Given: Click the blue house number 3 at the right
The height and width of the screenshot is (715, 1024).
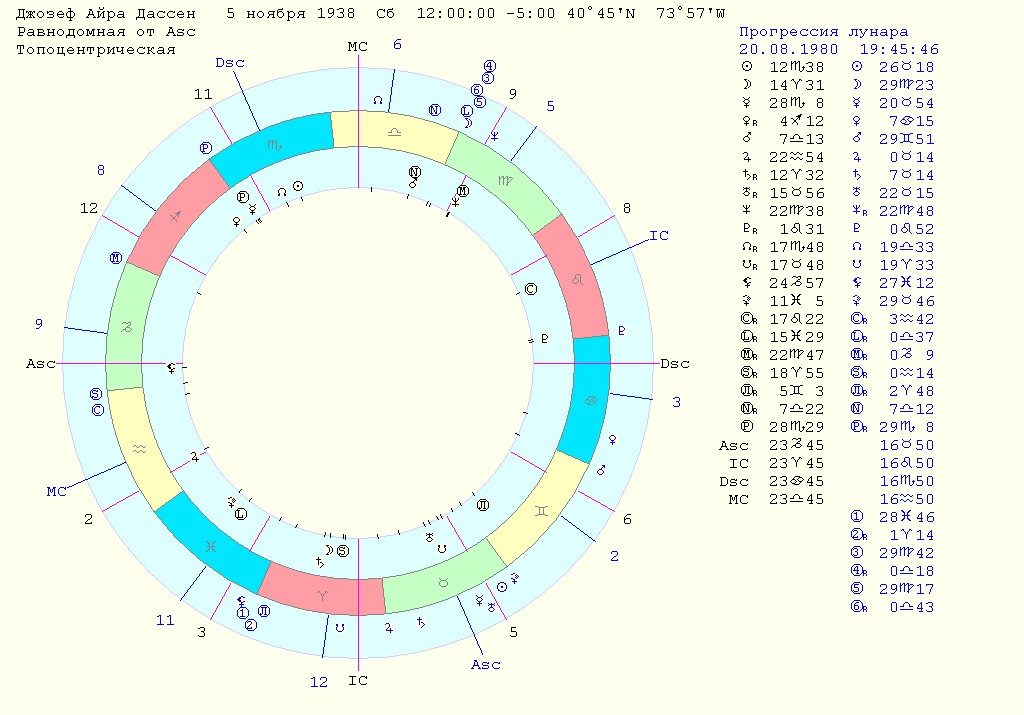Looking at the screenshot, I should pos(677,403).
